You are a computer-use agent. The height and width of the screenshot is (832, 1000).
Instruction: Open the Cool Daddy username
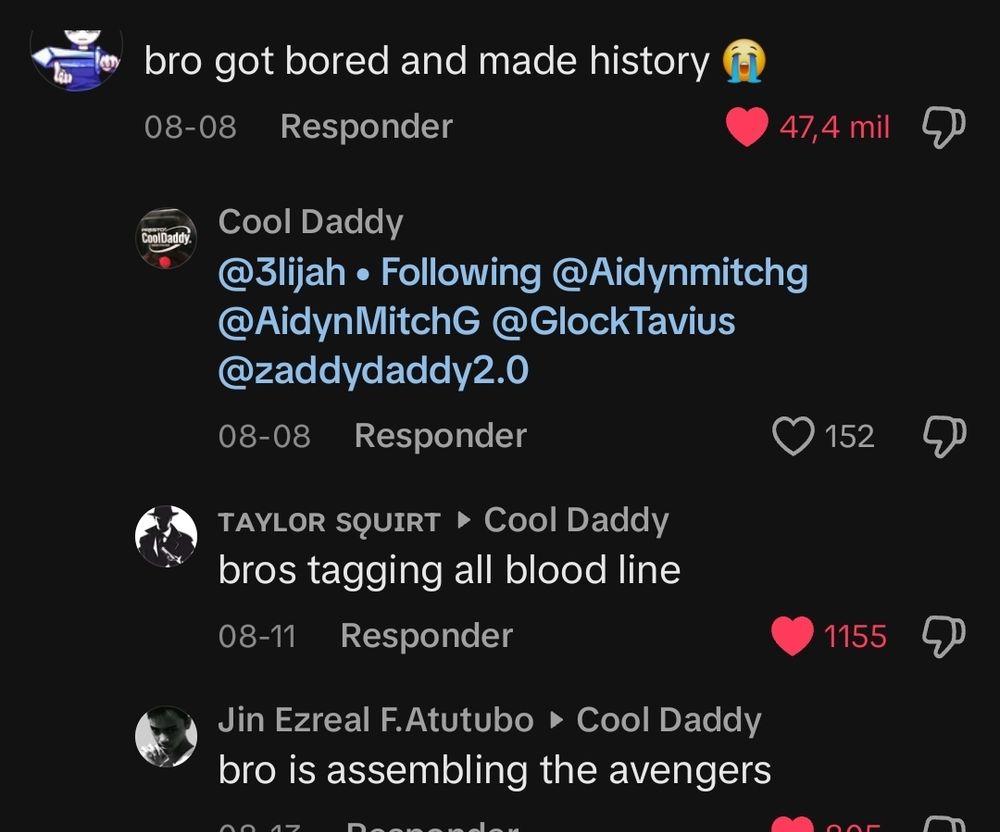310,222
